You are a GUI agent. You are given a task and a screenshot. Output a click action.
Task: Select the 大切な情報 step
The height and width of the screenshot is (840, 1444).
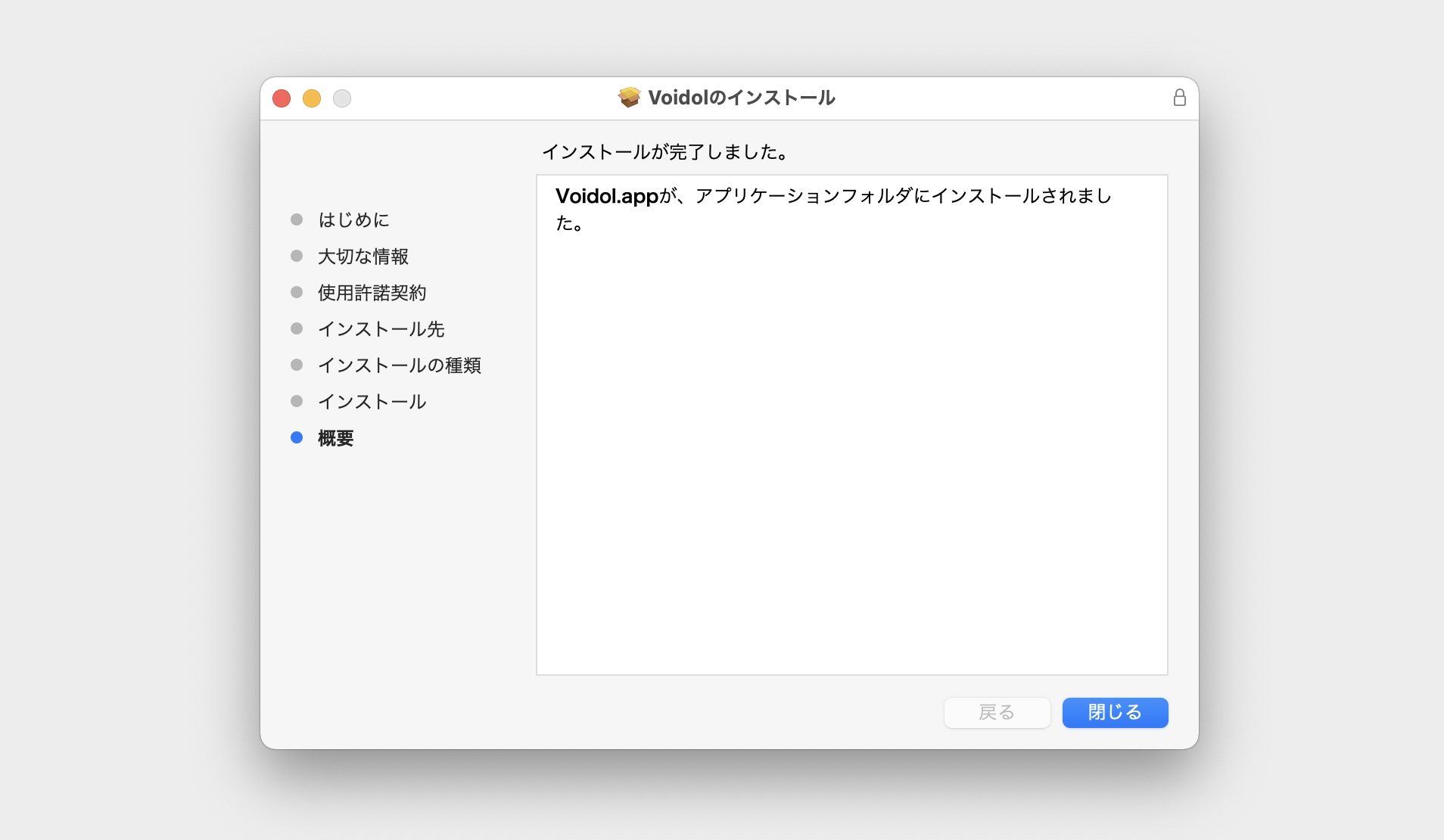pyautogui.click(x=363, y=256)
